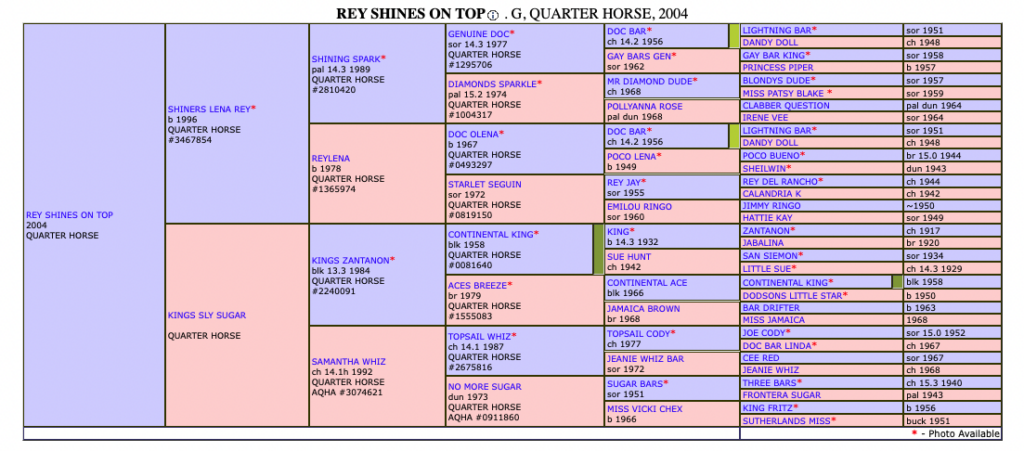Click the ZANTANON link dated ch 1917

tap(766, 230)
